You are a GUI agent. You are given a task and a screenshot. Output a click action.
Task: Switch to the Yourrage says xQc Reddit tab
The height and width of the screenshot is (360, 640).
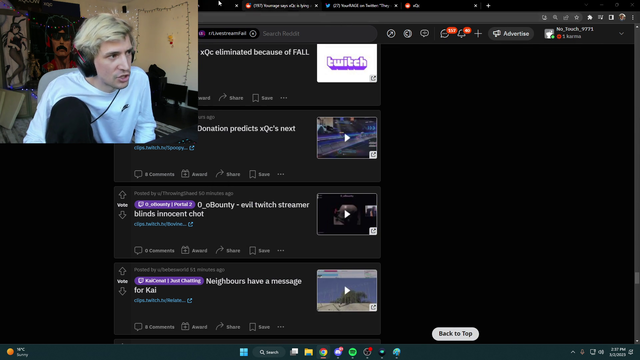282,6
